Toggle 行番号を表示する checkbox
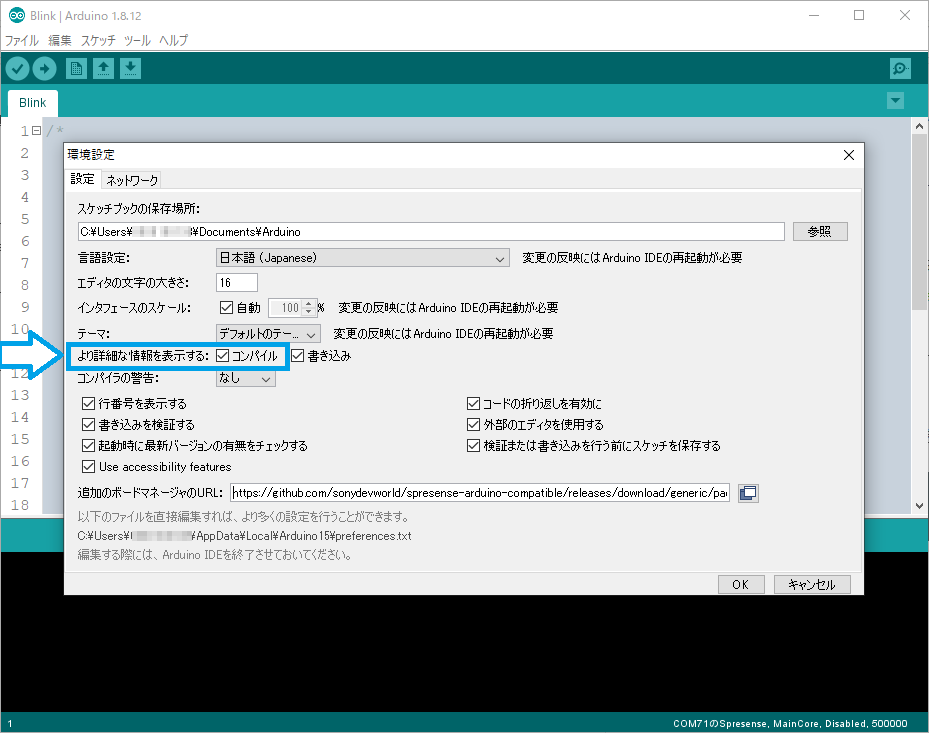This screenshot has height=733, width=929. 88,404
